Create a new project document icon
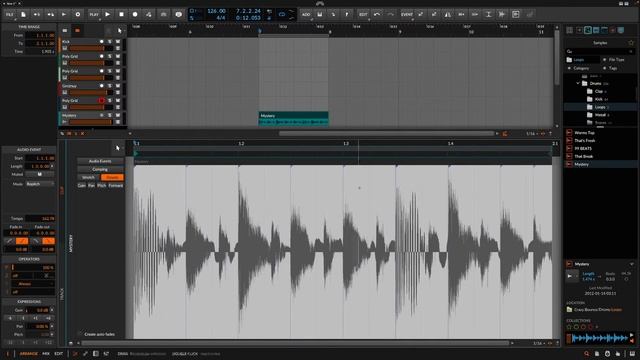The width and height of the screenshot is (640, 360). pos(23,14)
